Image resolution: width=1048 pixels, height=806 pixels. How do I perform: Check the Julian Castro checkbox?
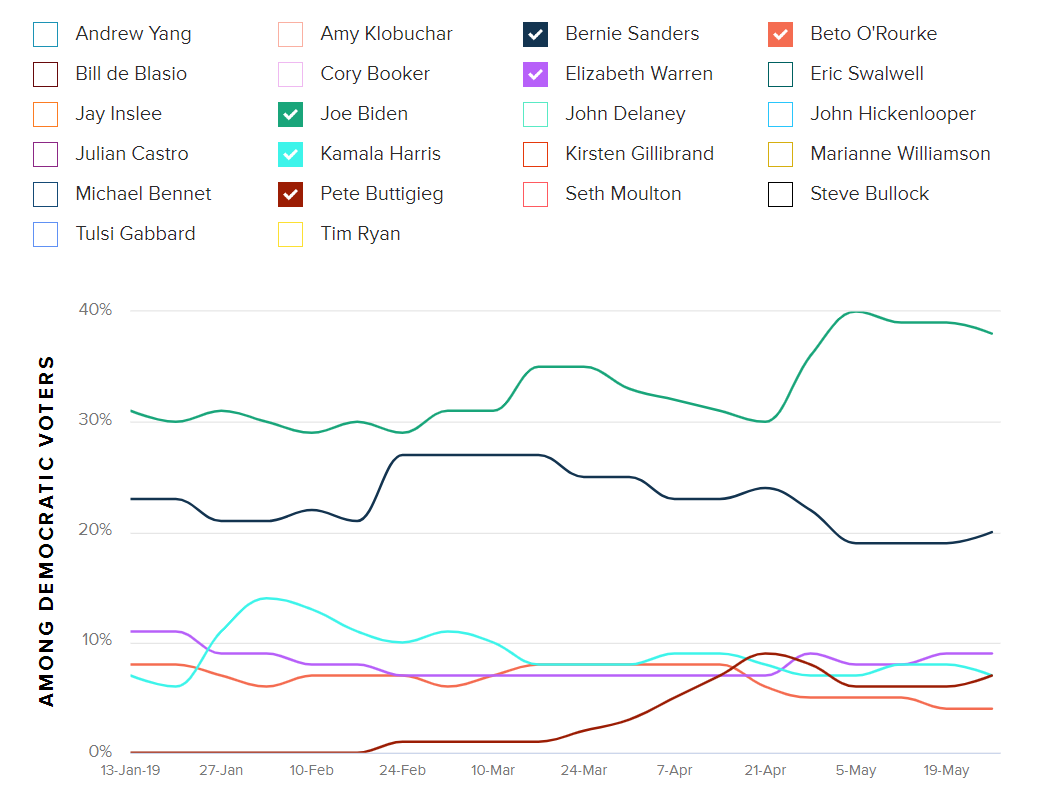pos(46,154)
